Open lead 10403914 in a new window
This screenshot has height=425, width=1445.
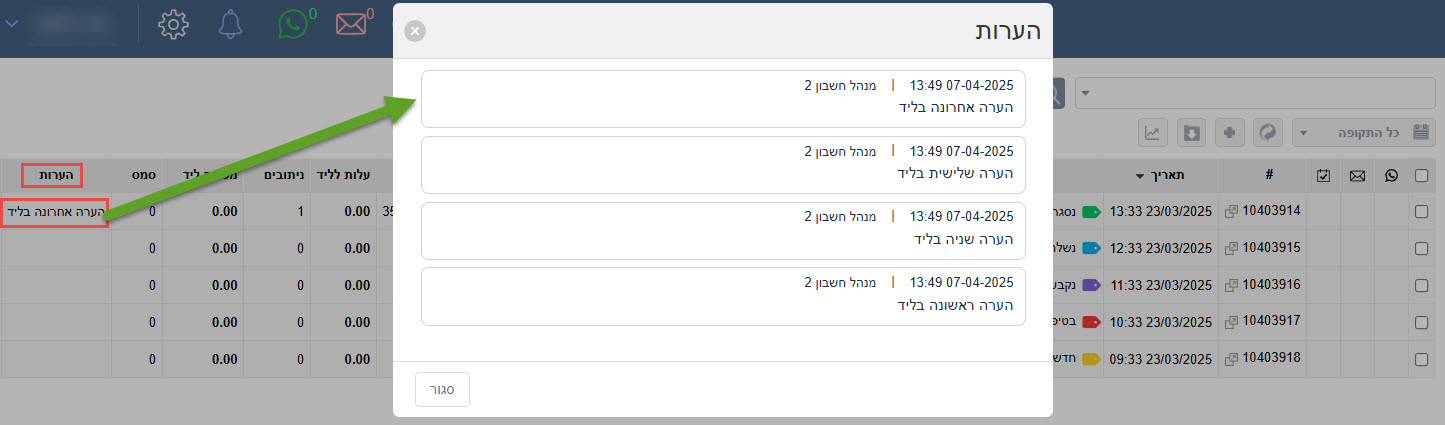click(1232, 211)
